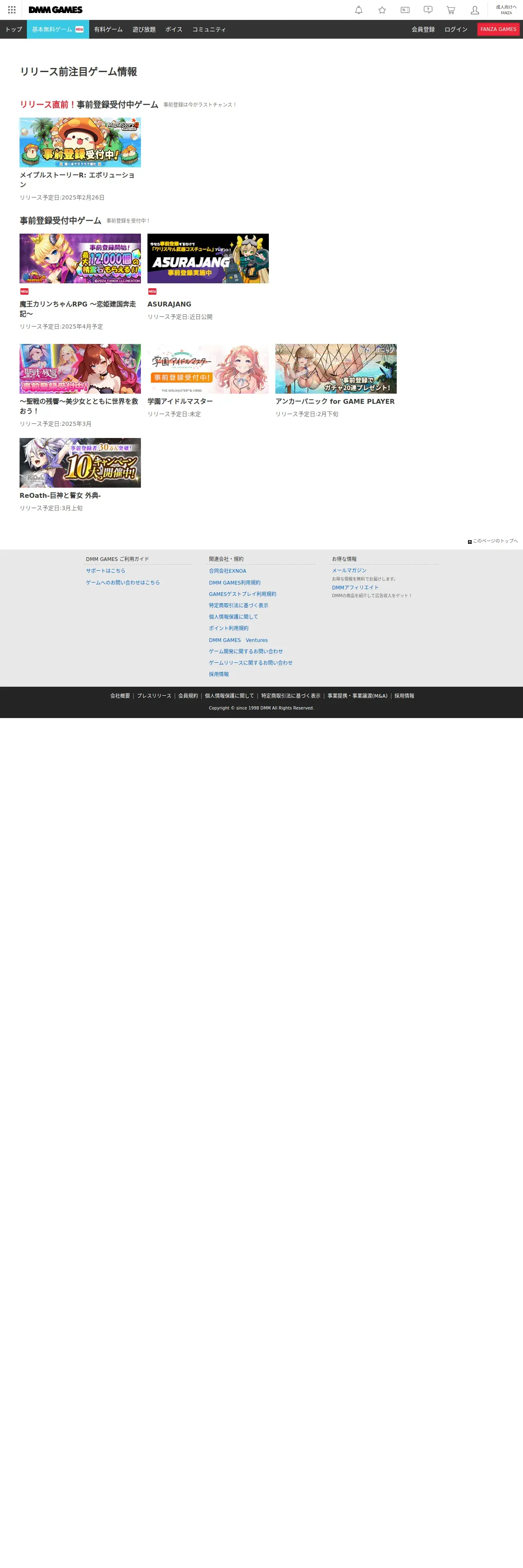The width and height of the screenshot is (523, 1568).
Task: Click このページのトップへ link
Action: tap(495, 541)
